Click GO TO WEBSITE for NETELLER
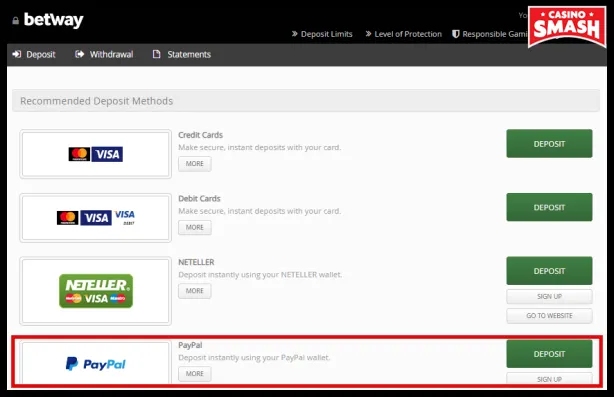614x397 pixels. 549,316
